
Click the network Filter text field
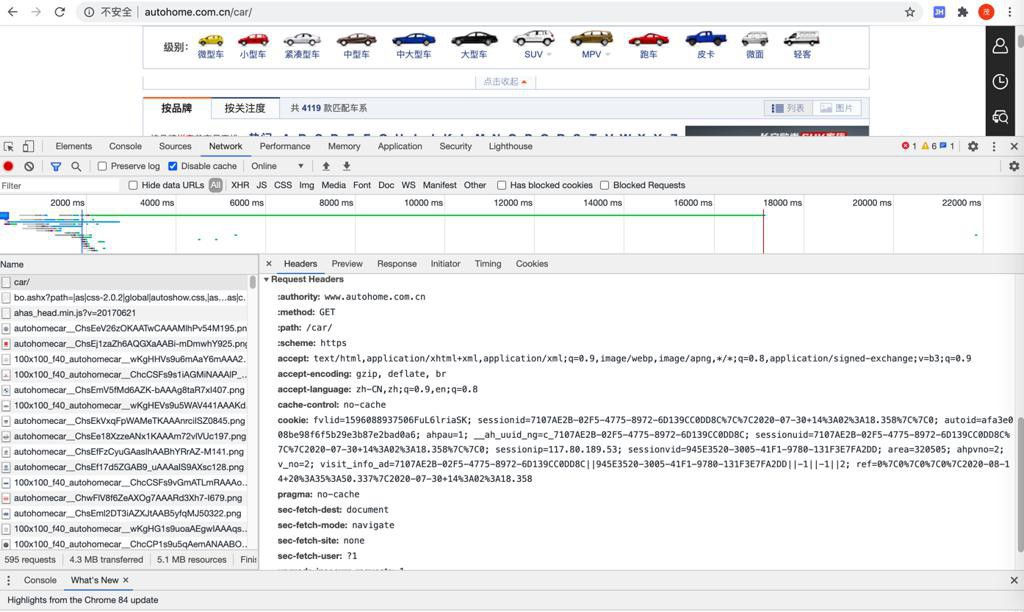(60, 185)
